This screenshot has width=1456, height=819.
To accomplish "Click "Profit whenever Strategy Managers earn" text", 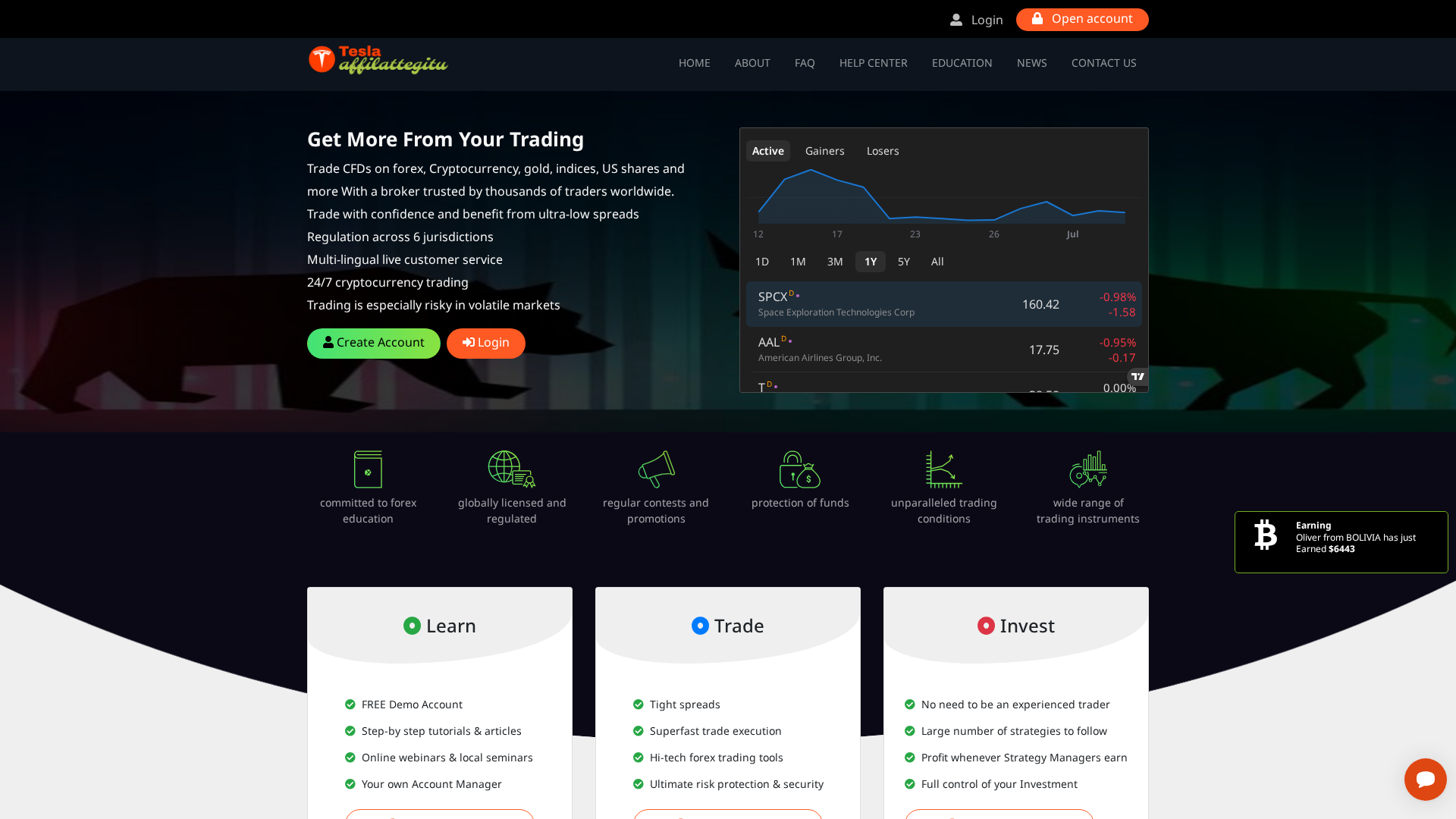I will (x=1025, y=758).
